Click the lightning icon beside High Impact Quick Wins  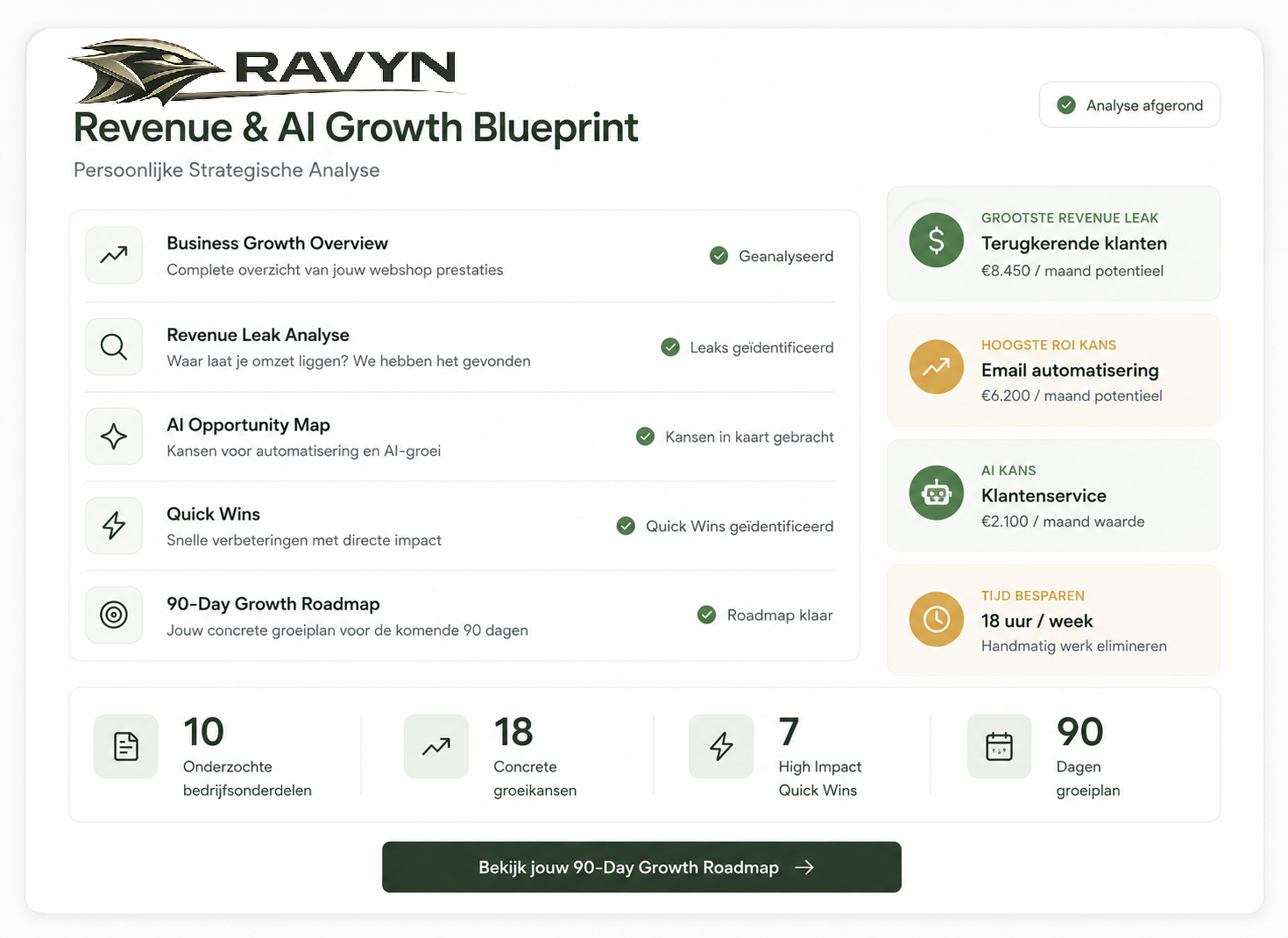pyautogui.click(x=721, y=746)
